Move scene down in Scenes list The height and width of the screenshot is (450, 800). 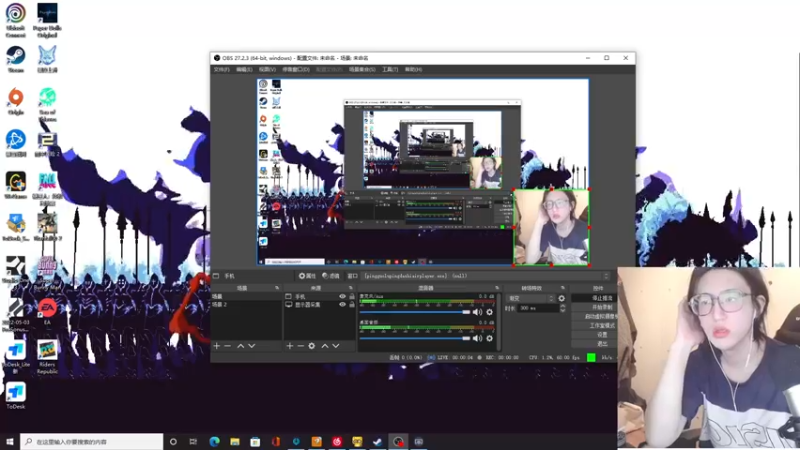point(252,346)
